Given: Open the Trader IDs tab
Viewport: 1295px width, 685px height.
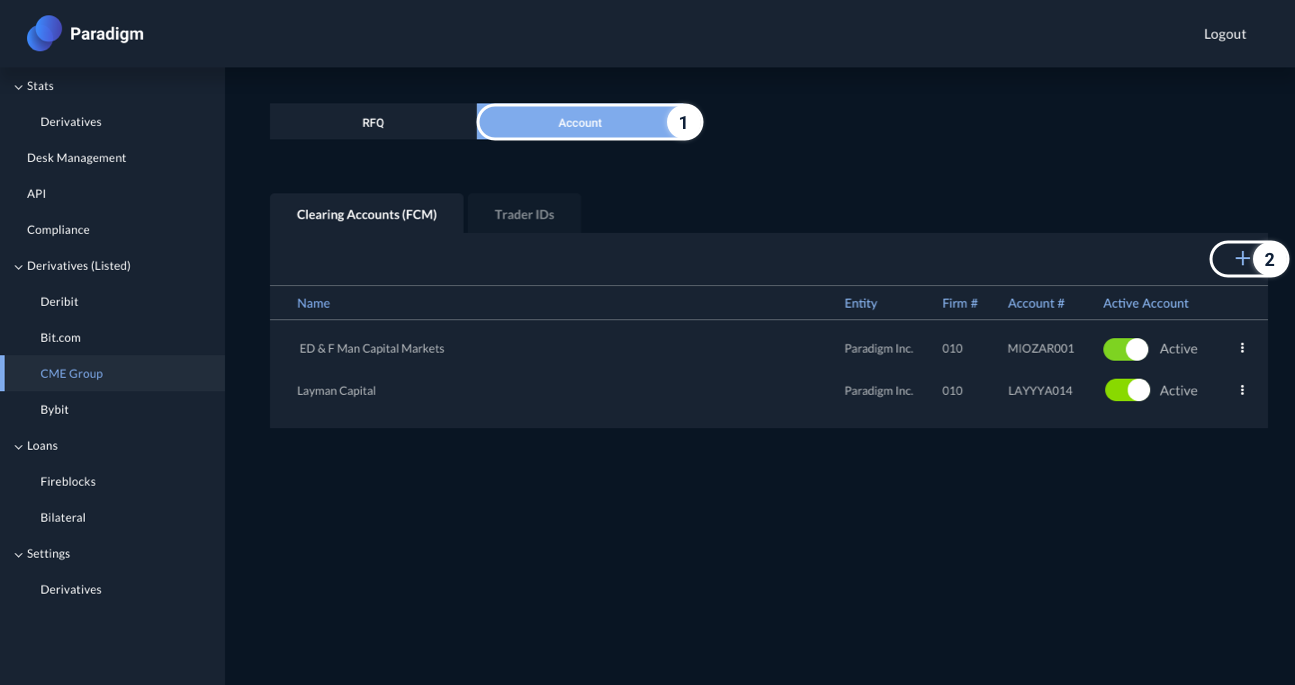Looking at the screenshot, I should (x=524, y=214).
